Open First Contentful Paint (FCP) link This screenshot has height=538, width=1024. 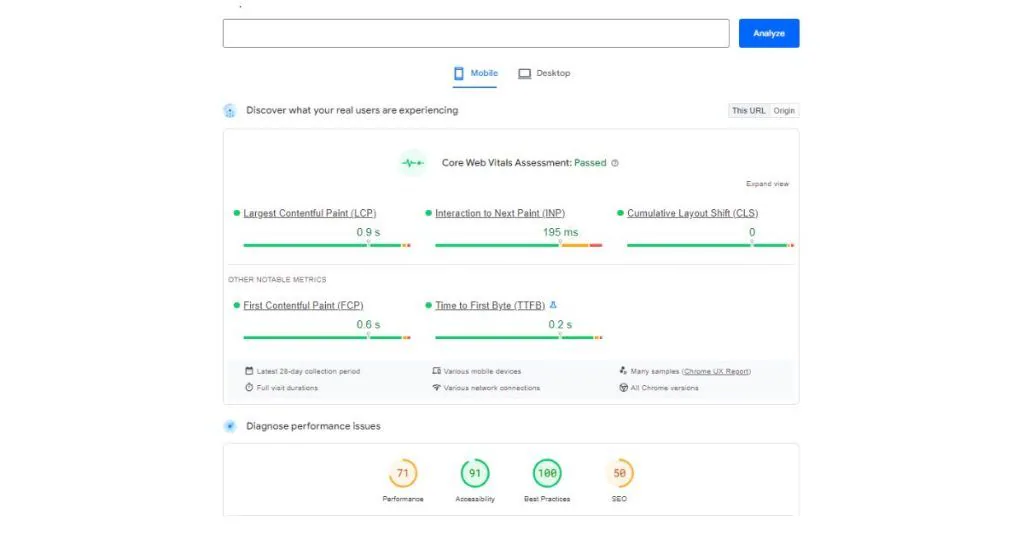click(303, 305)
